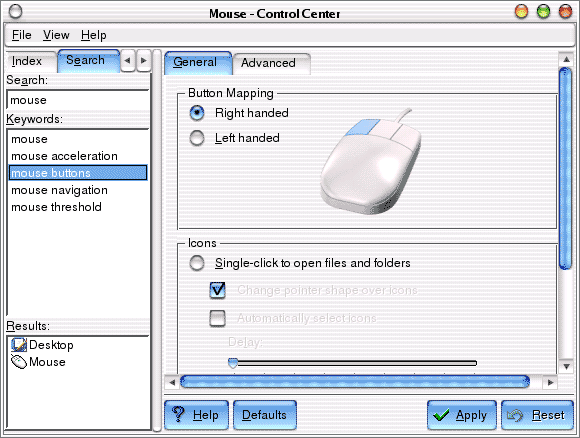580x438 pixels.
Task: Click the vertical scrollbar down arrow
Action: 566,367
